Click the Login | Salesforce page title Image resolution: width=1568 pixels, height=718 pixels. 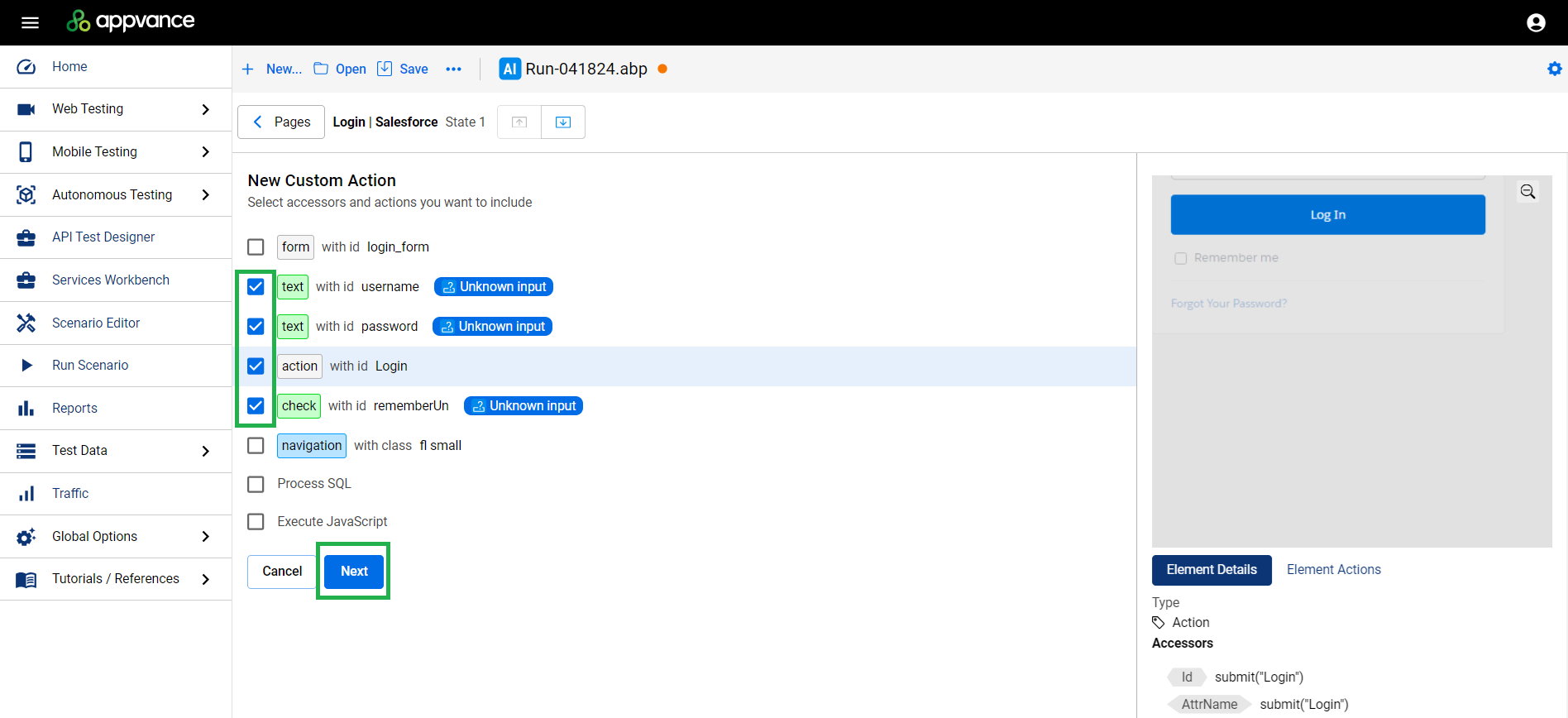coord(385,122)
